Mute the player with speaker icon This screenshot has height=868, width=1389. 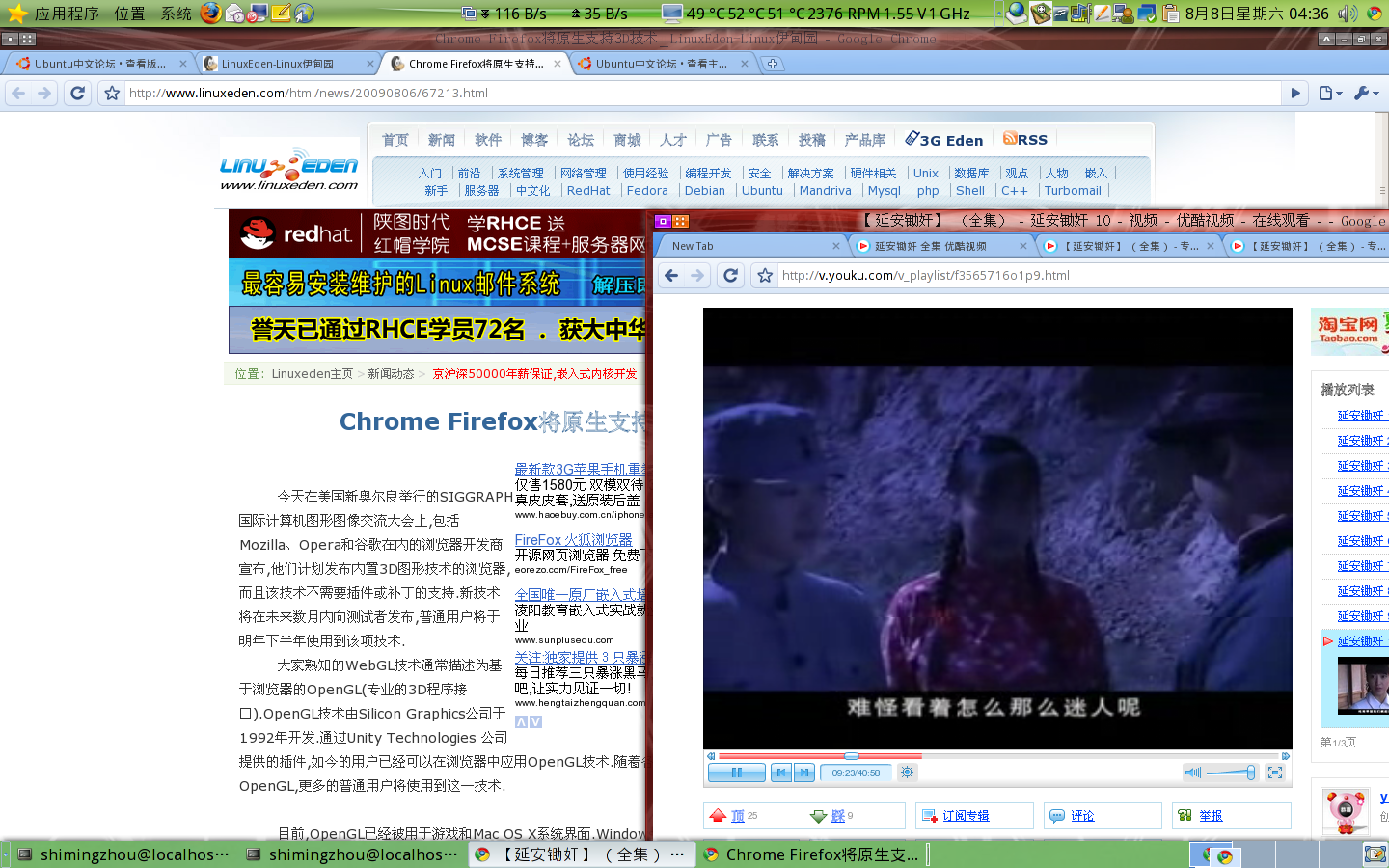click(x=1193, y=773)
